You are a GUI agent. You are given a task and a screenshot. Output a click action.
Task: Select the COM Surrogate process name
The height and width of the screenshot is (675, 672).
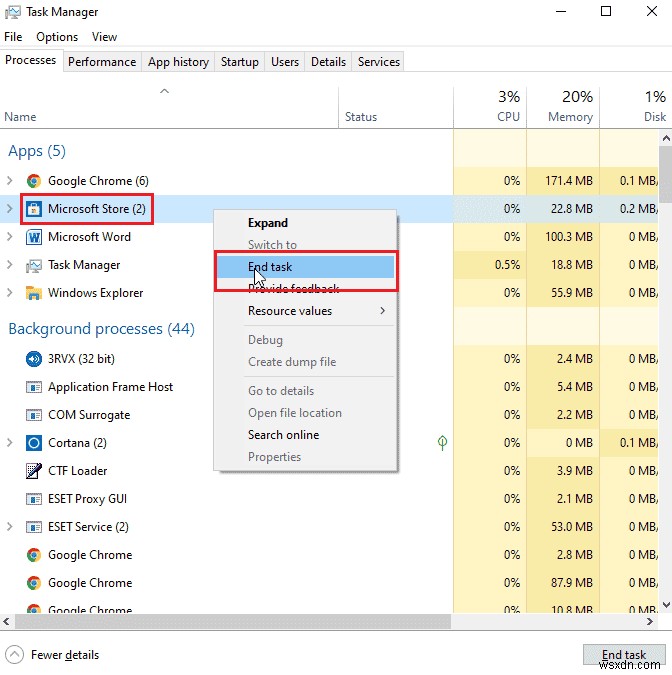(x=89, y=415)
